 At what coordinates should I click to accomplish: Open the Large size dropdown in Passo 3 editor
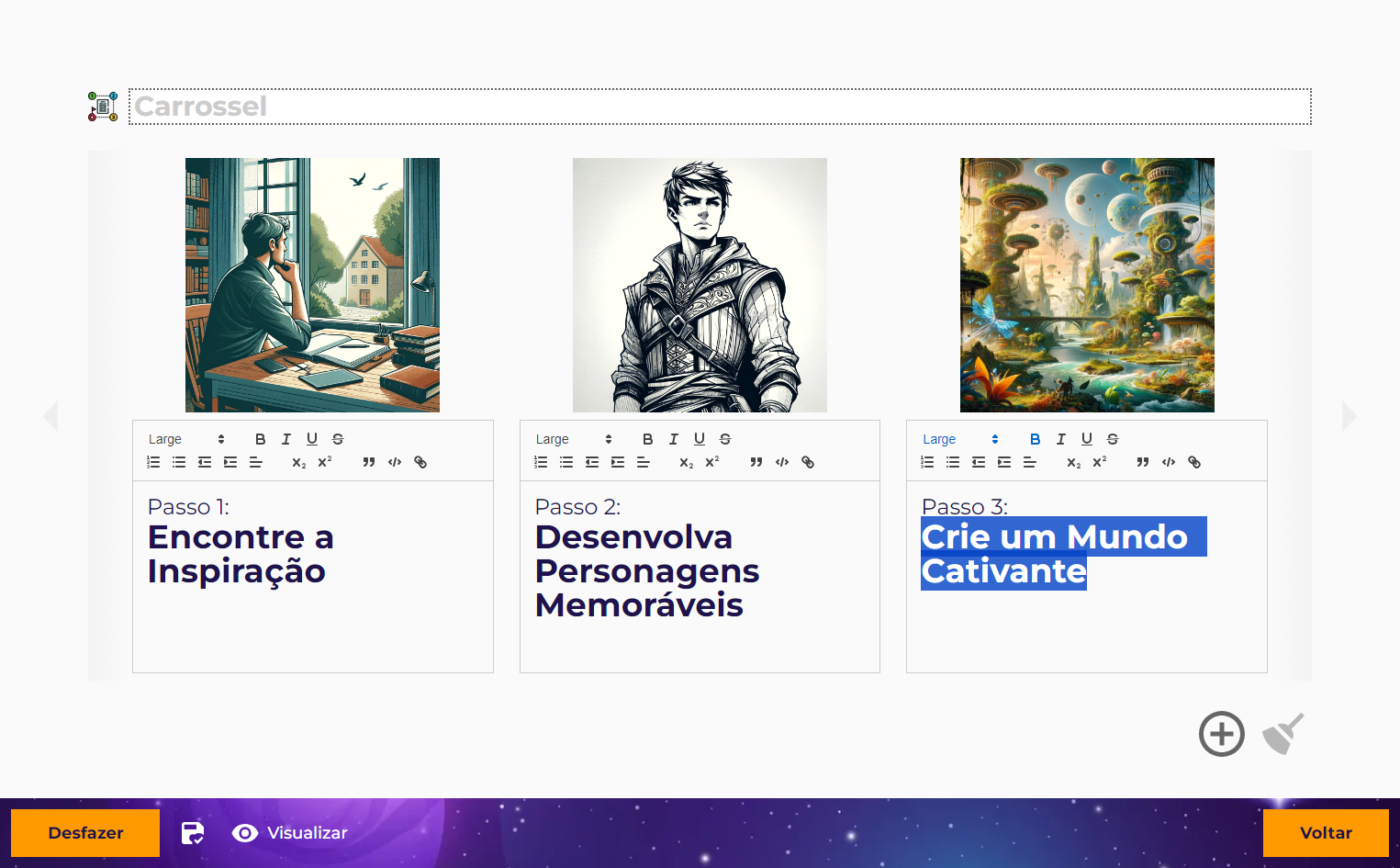tap(961, 439)
